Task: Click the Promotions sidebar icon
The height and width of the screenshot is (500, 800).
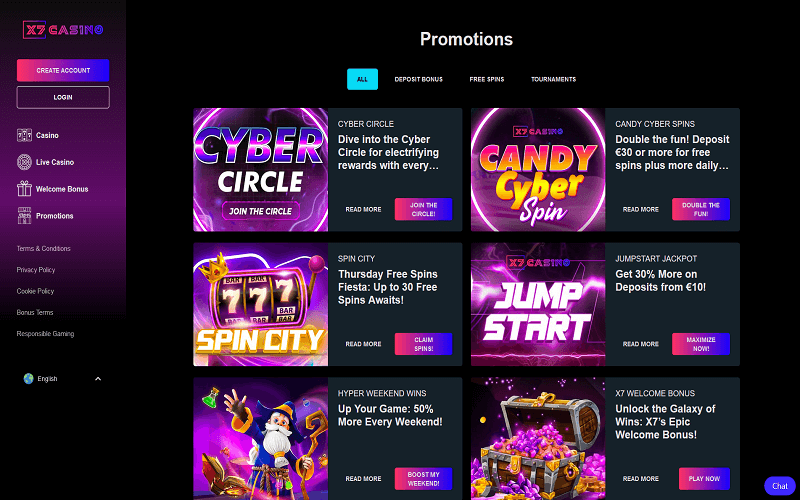Action: click(24, 216)
